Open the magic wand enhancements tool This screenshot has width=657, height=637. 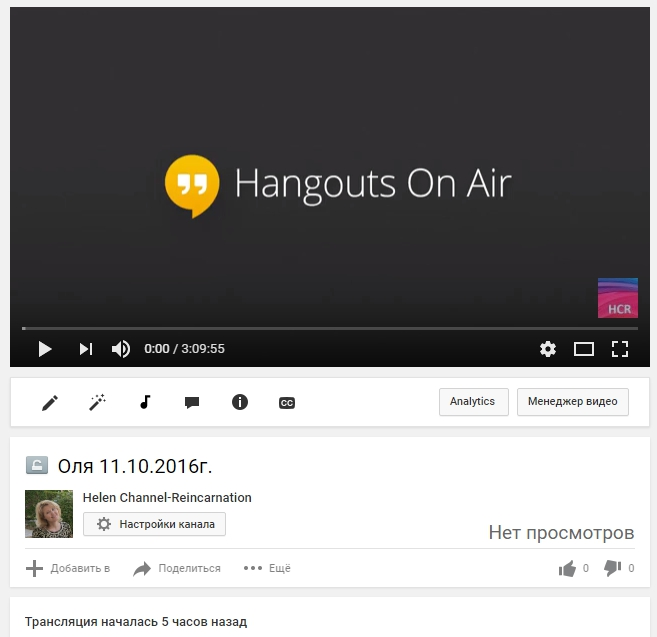(97, 402)
